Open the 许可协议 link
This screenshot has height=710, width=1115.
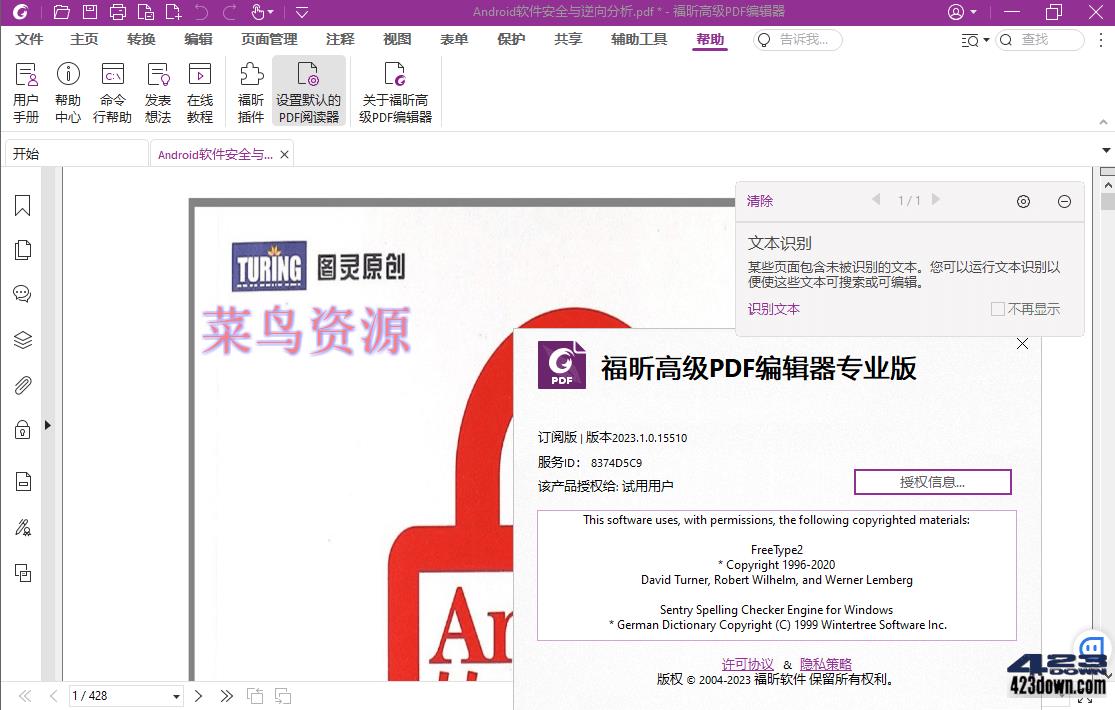tap(747, 663)
